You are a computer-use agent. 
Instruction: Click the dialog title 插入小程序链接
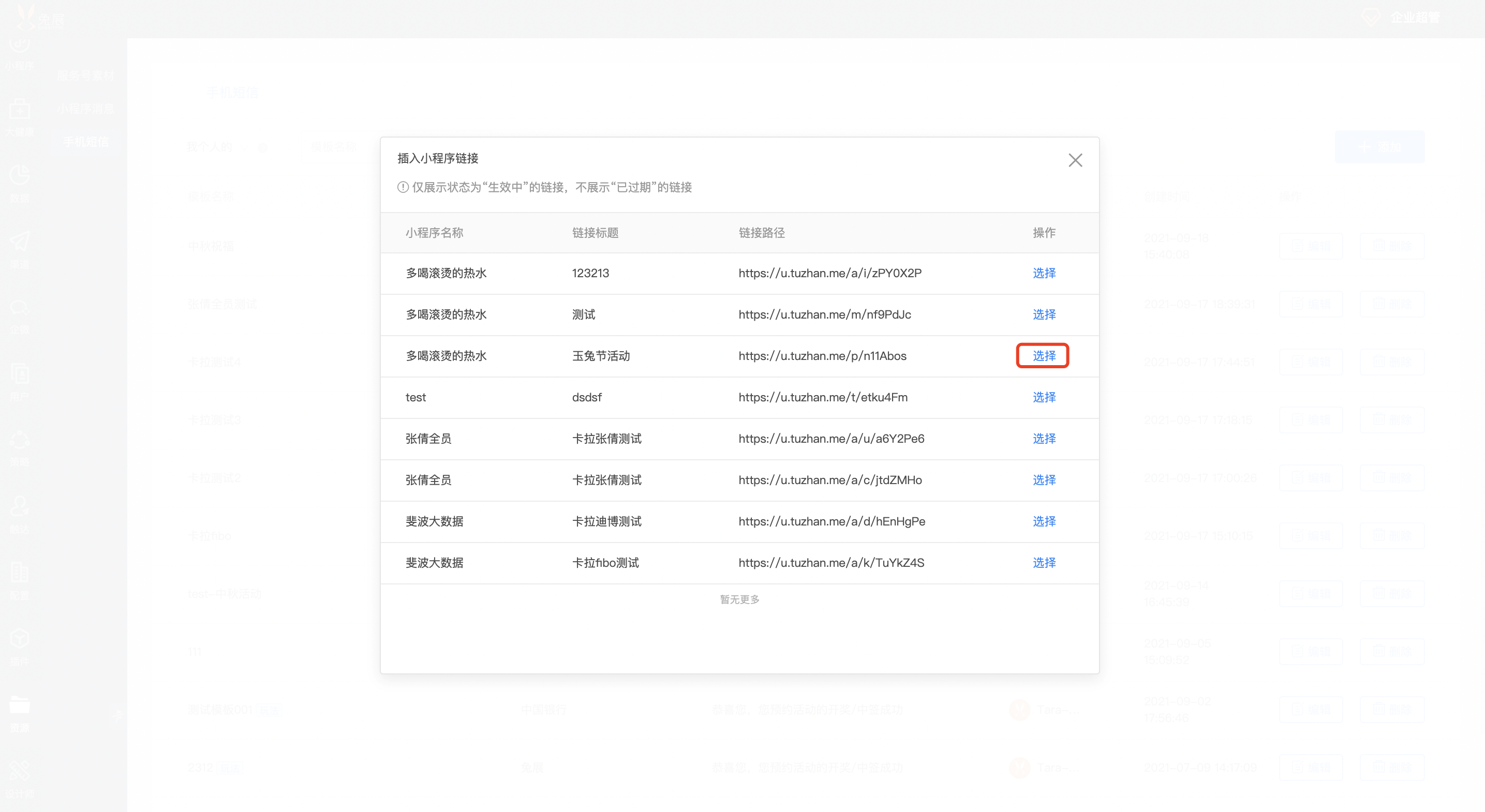438,158
